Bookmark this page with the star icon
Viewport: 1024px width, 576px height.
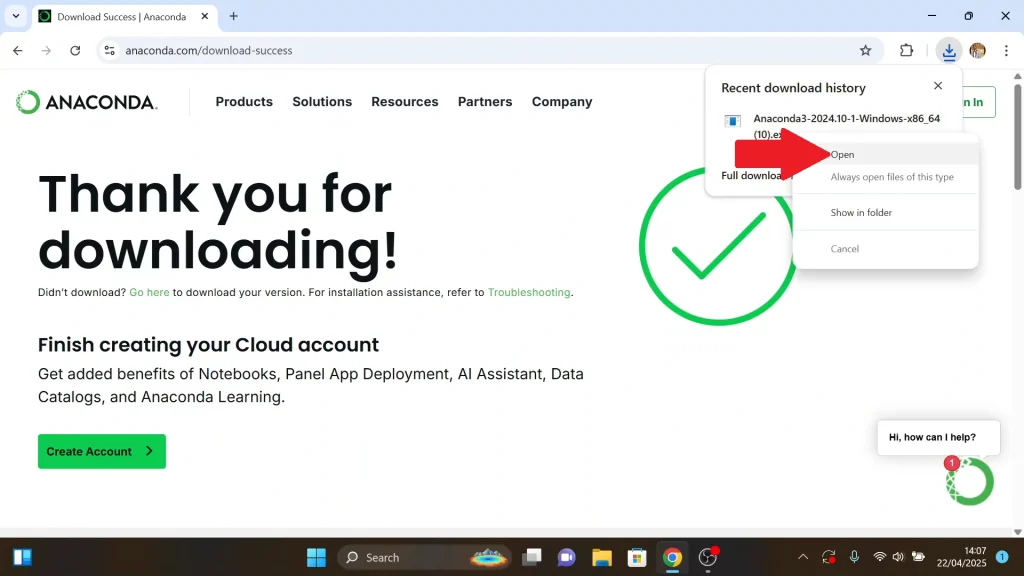[x=865, y=50]
